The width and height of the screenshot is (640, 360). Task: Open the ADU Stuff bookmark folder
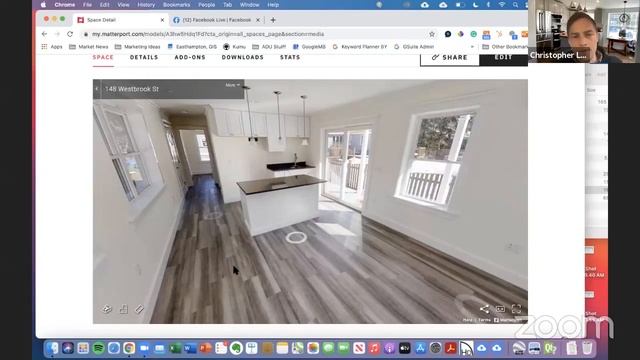tap(269, 47)
